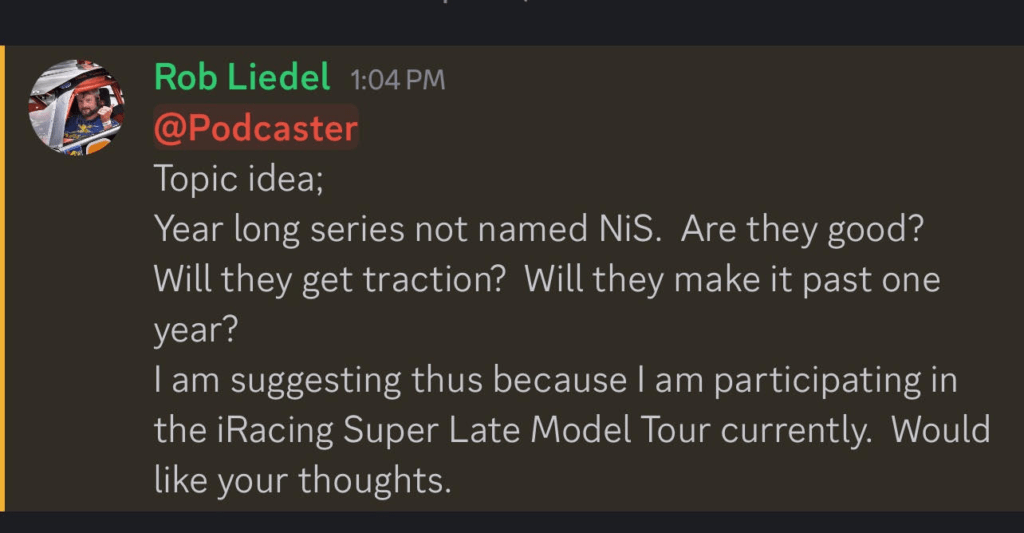Click the word 'suggesting' in message
This screenshot has width=1024, height=533.
point(315,381)
